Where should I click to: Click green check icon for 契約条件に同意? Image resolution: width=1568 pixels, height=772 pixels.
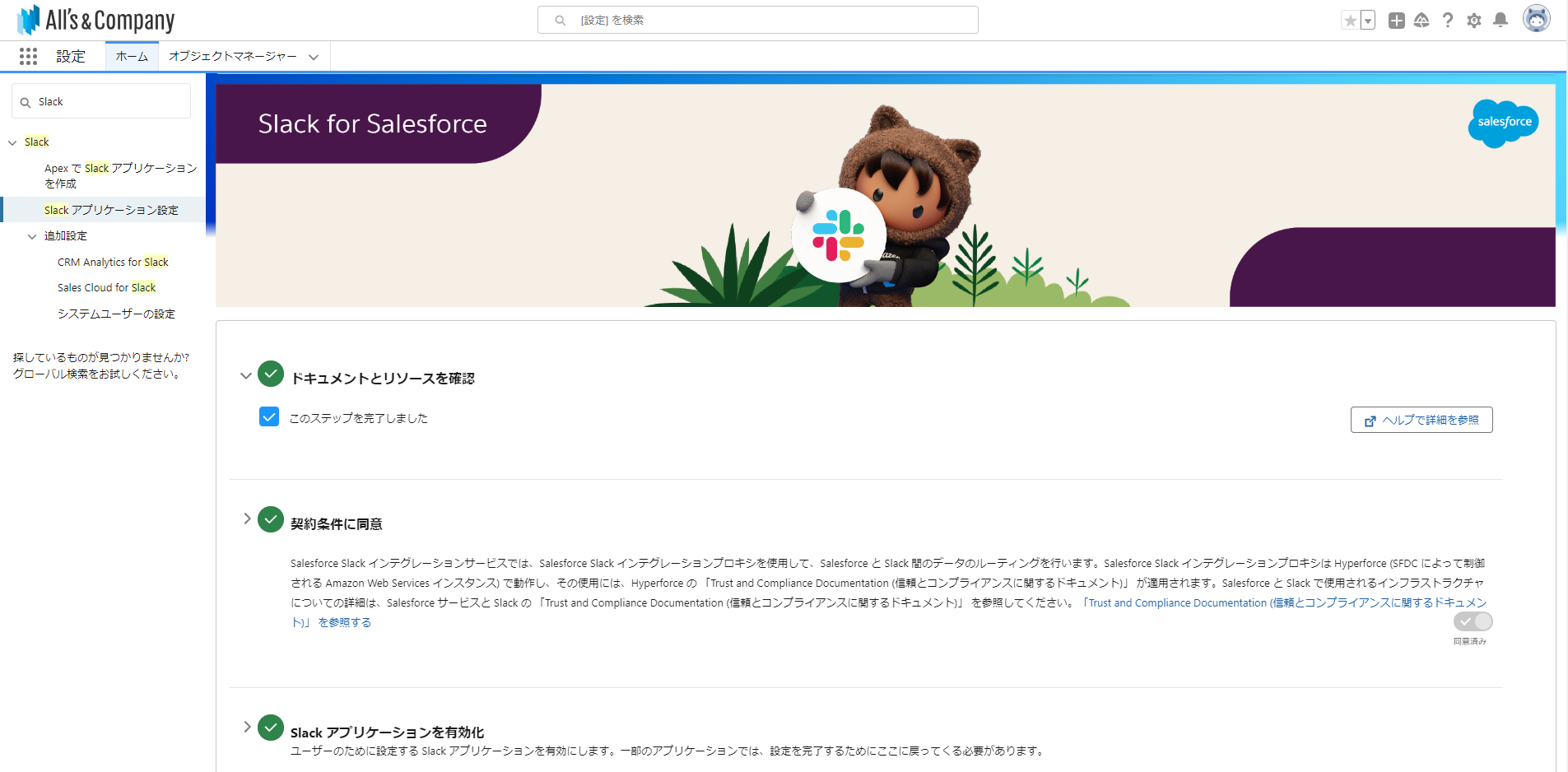[271, 519]
